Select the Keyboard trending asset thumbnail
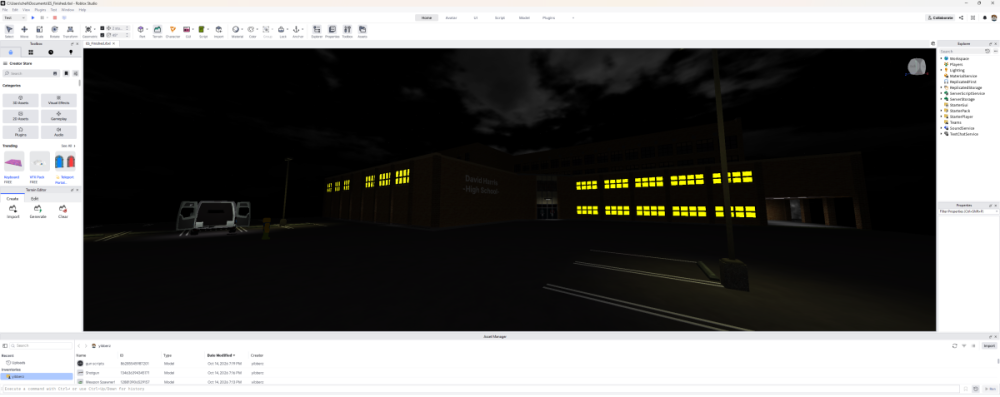 [x=13, y=161]
